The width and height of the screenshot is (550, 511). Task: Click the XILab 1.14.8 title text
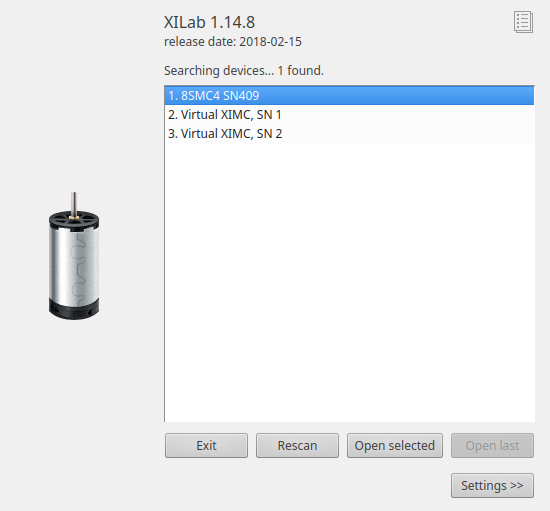[209, 22]
